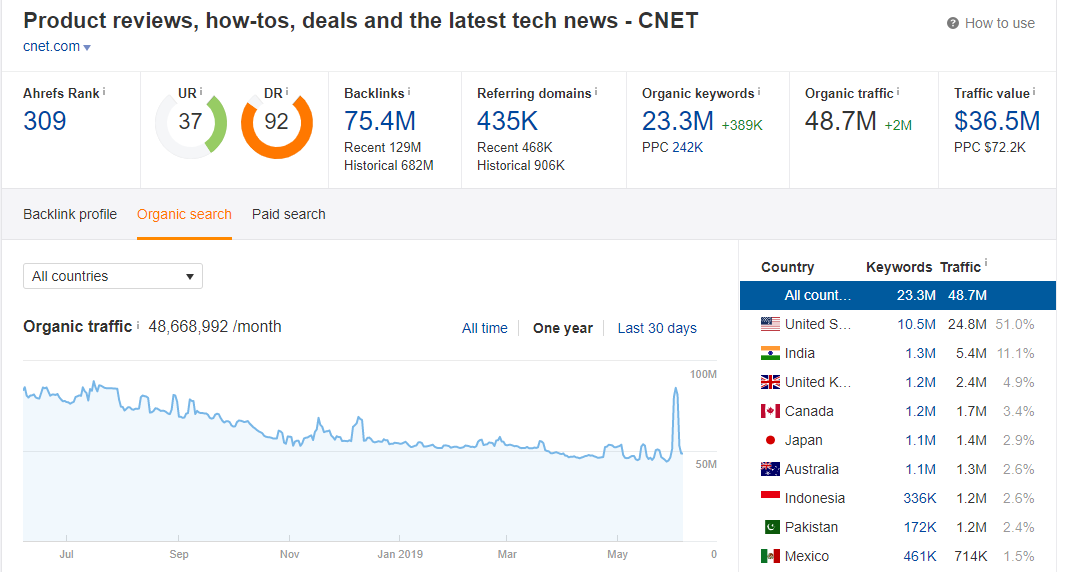
Task: Open the Organic keywords 23.3M link
Action: coord(677,121)
